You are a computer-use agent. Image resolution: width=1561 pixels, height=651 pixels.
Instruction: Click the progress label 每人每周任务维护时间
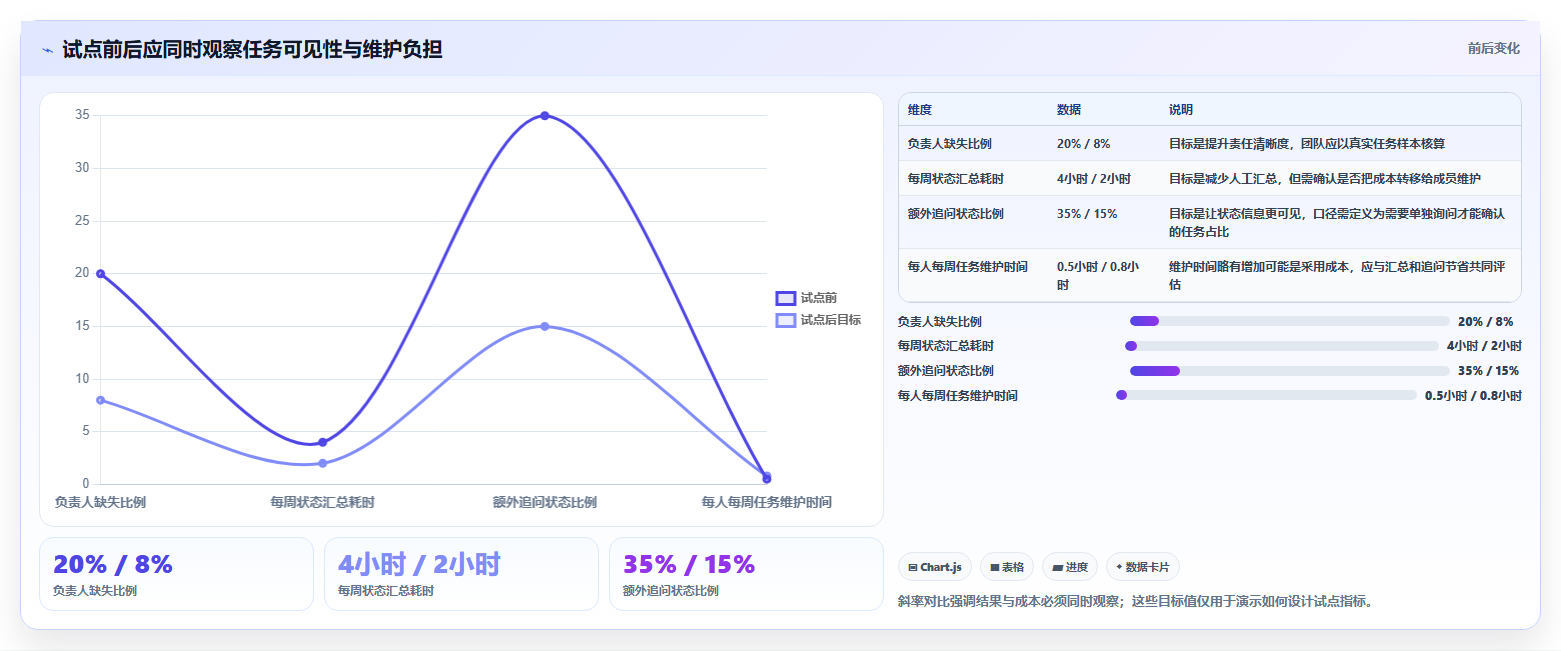point(958,396)
